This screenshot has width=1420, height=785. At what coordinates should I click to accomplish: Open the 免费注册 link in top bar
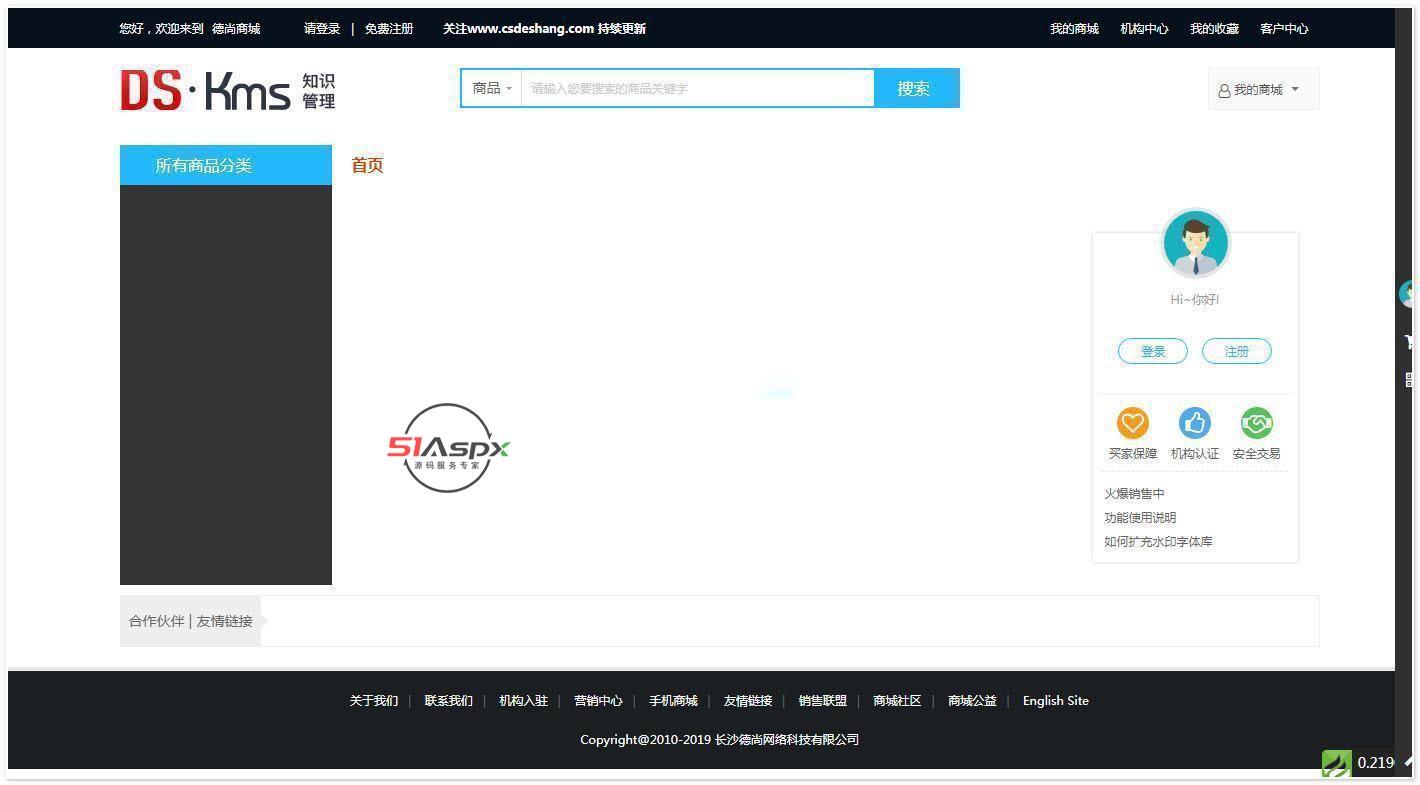point(389,29)
